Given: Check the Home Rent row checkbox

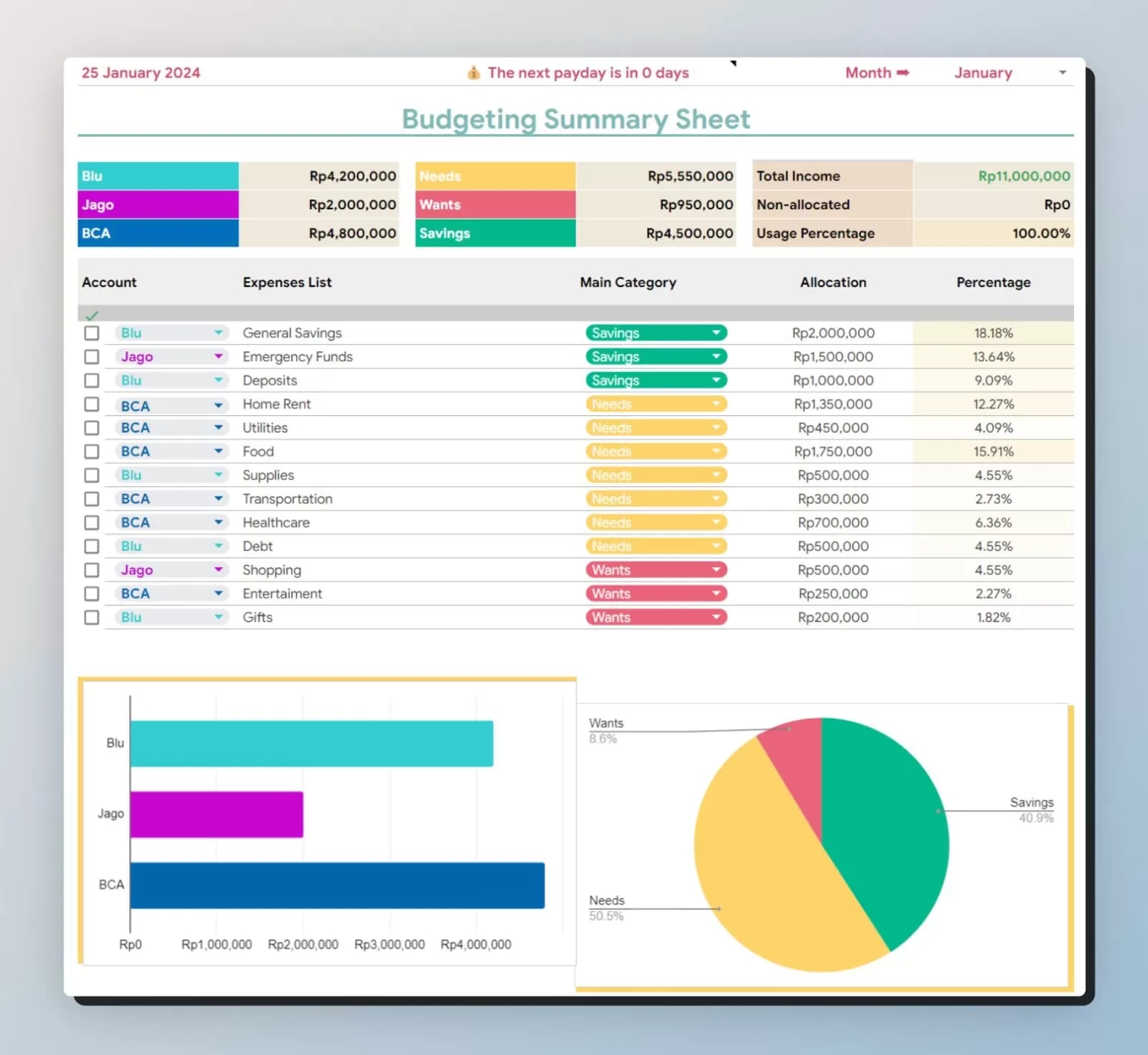Looking at the screenshot, I should click(92, 404).
